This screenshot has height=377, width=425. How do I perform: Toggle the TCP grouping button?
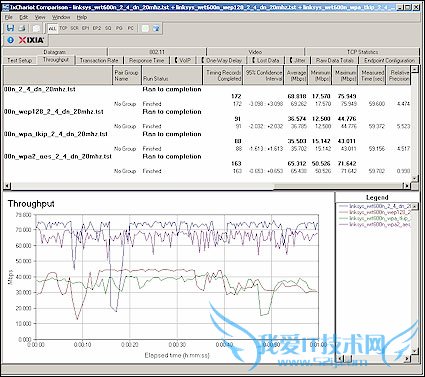pyautogui.click(x=63, y=28)
